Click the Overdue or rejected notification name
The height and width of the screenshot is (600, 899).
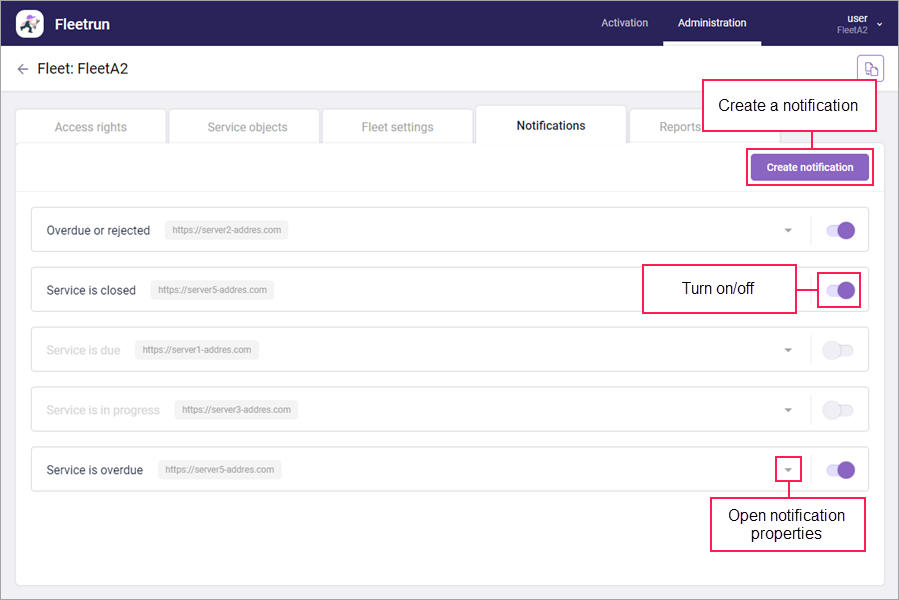tap(98, 231)
